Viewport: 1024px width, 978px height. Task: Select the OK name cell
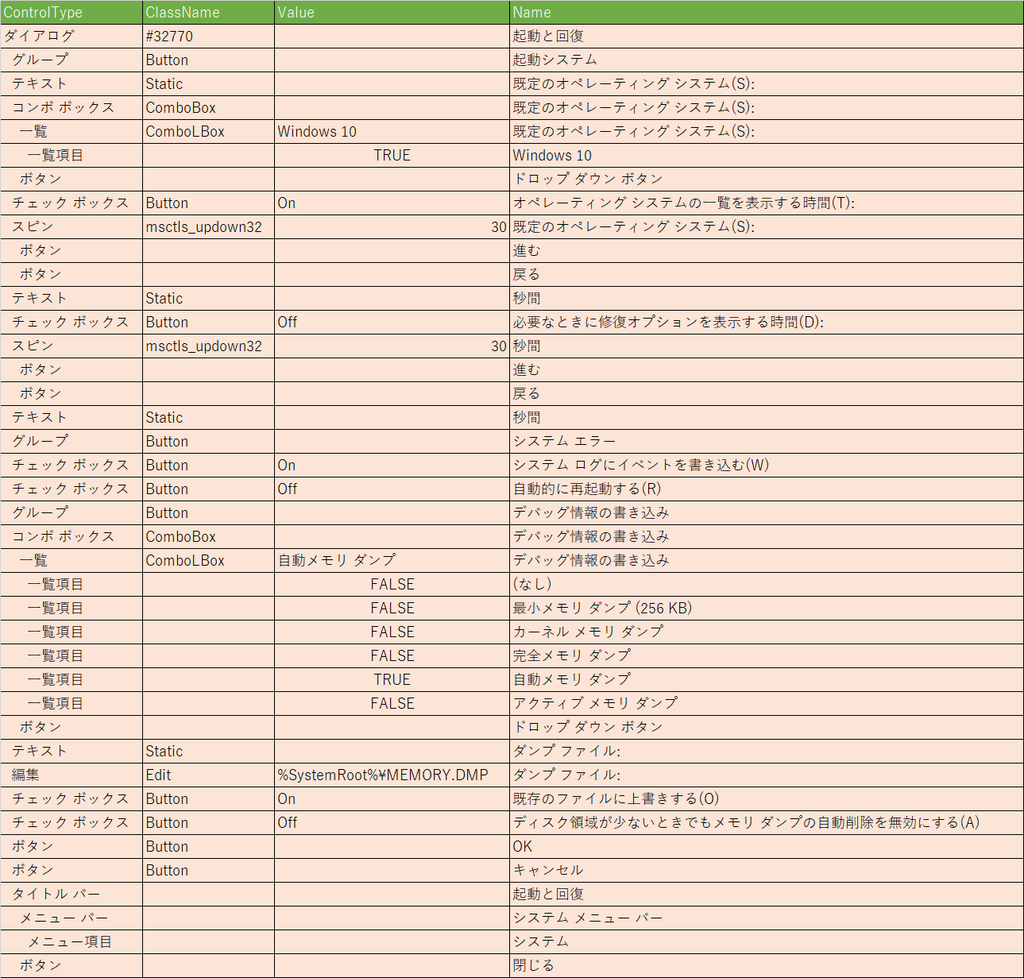click(x=766, y=847)
